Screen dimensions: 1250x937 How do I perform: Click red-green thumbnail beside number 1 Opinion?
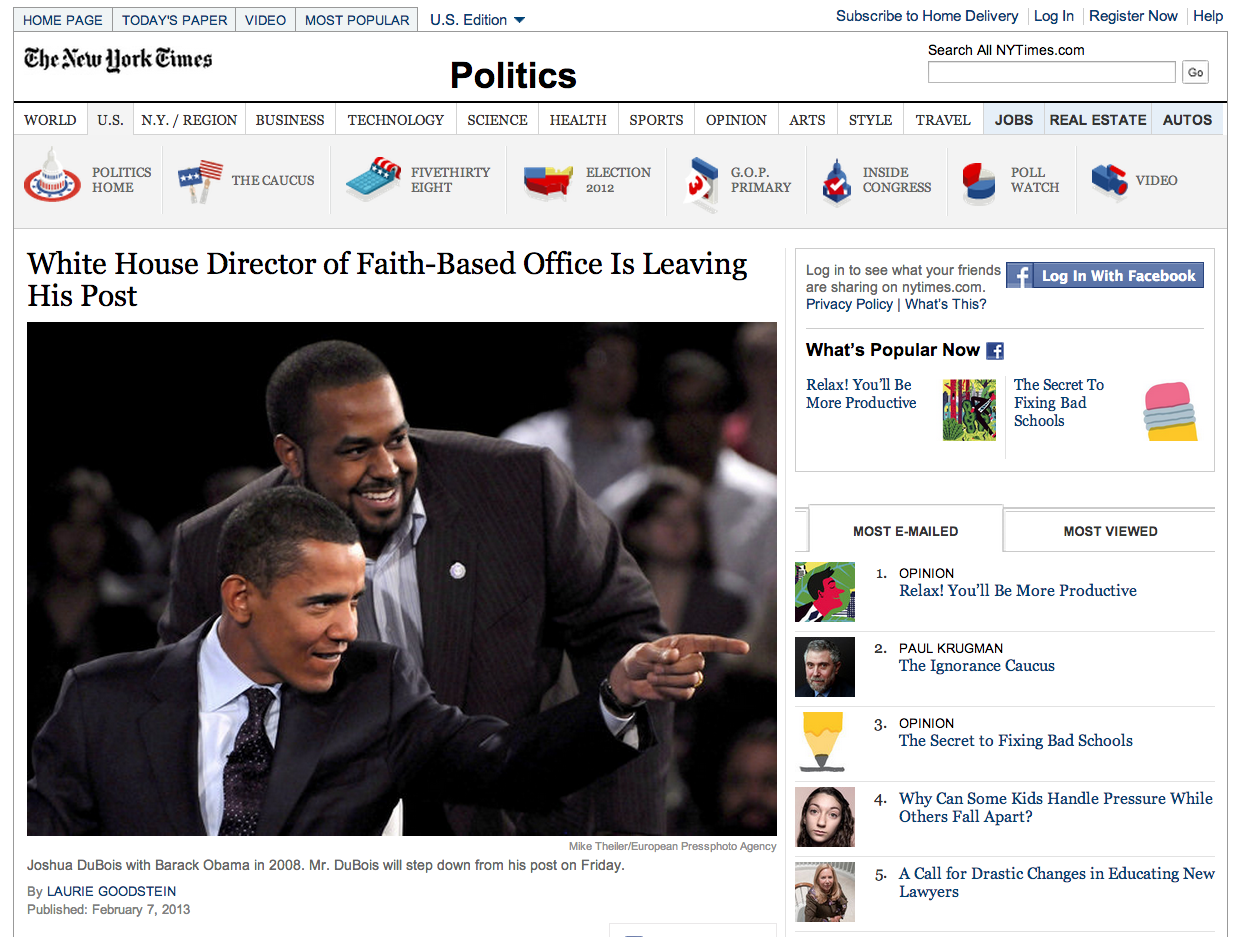point(825,592)
